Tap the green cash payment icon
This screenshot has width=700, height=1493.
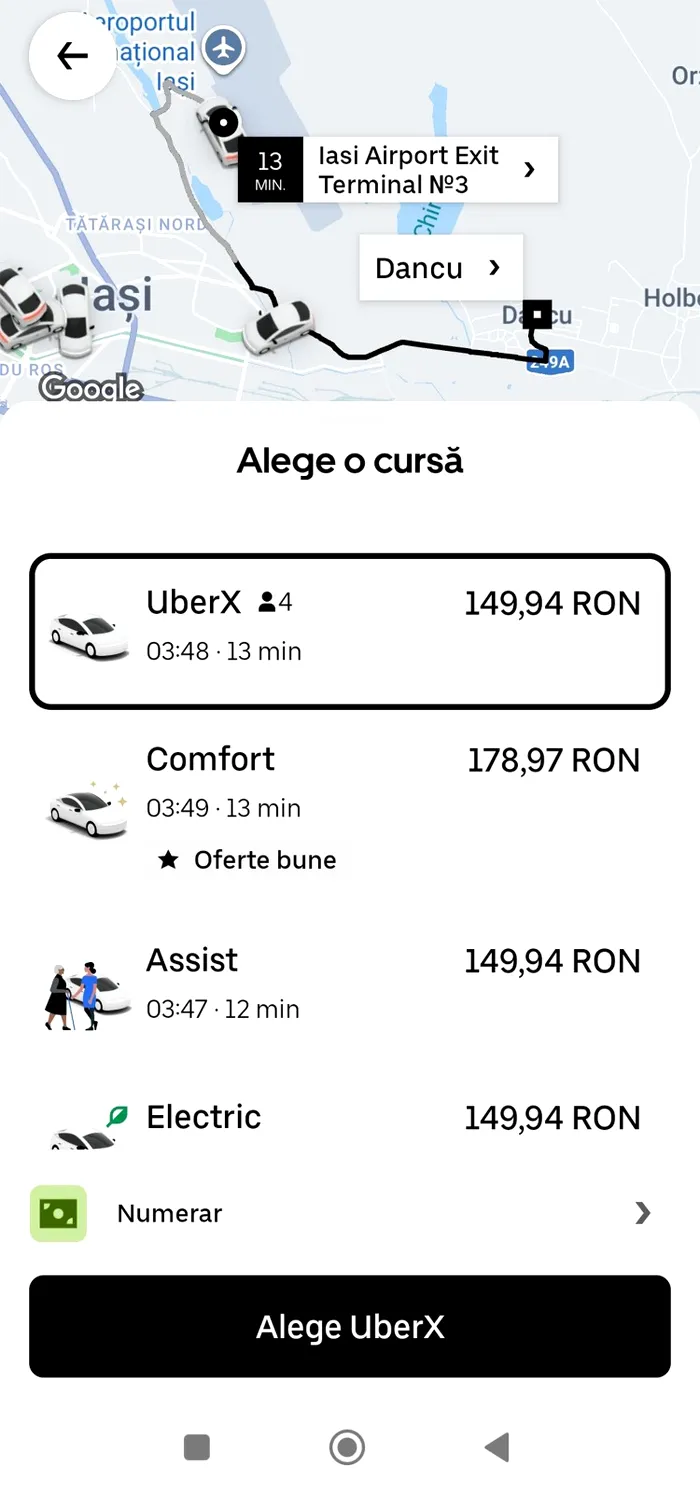[57, 1213]
